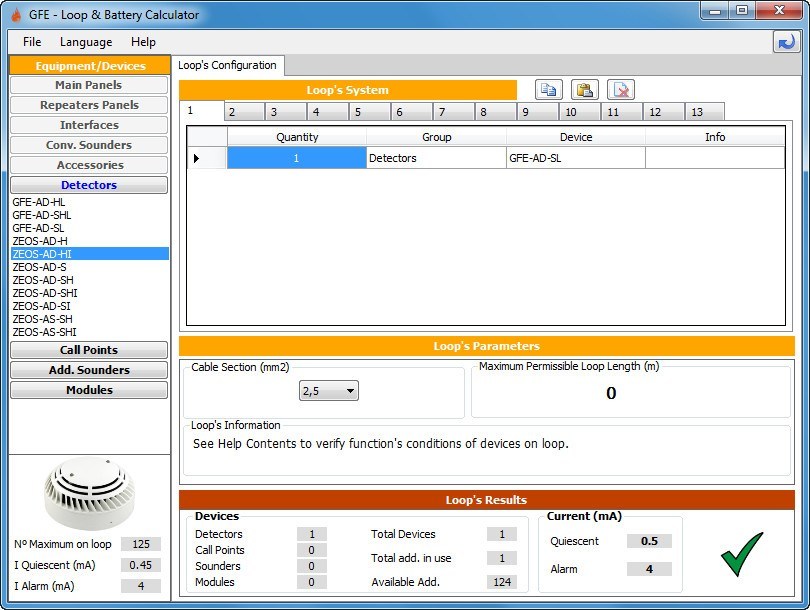Viewport: 810px width, 610px height.
Task: Open the Modules category
Action: (88, 390)
